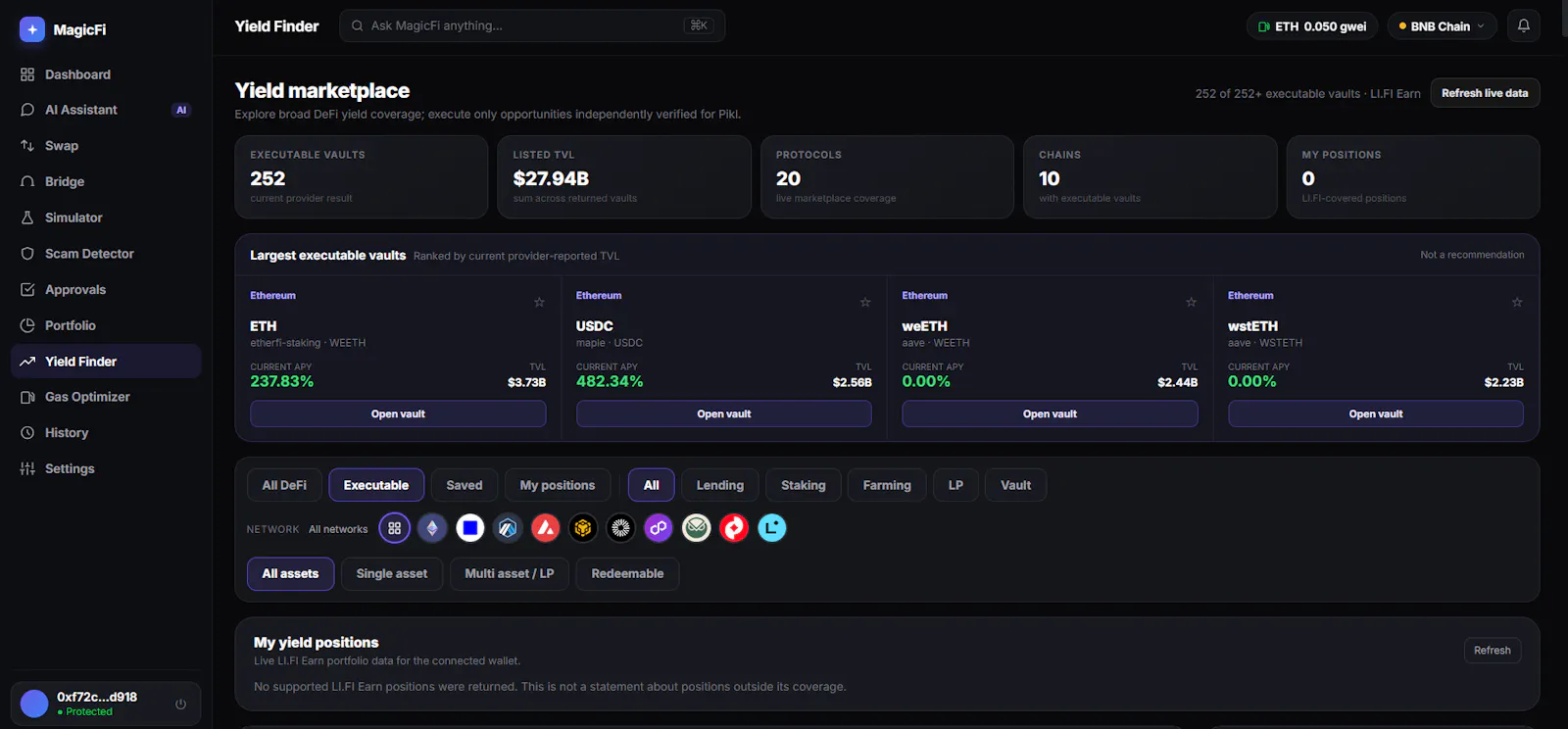Image resolution: width=1568 pixels, height=729 pixels.
Task: Switch to the Lending category
Action: coord(720,485)
